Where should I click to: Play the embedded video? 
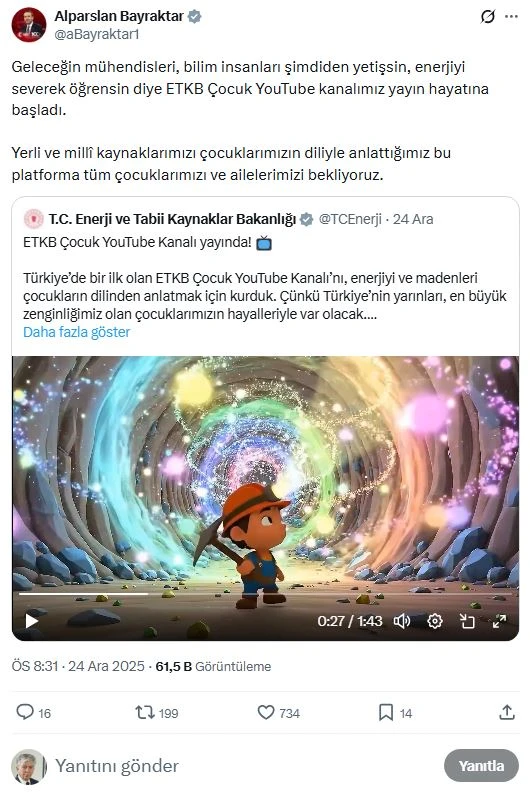(x=32, y=621)
